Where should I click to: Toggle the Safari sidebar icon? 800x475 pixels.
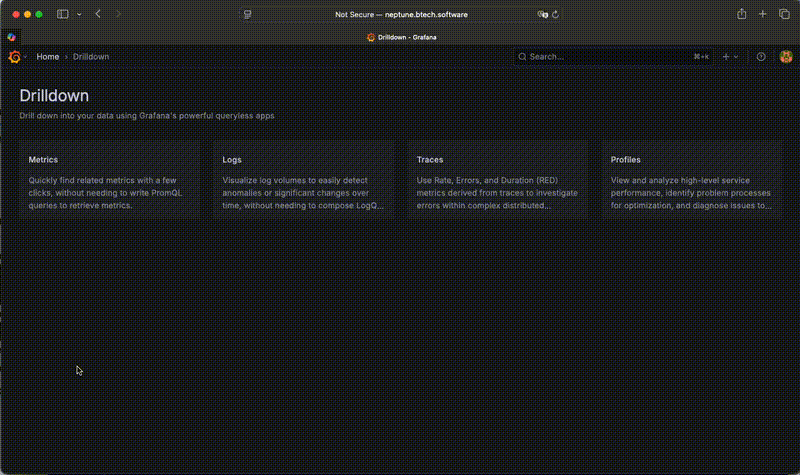(x=63, y=14)
